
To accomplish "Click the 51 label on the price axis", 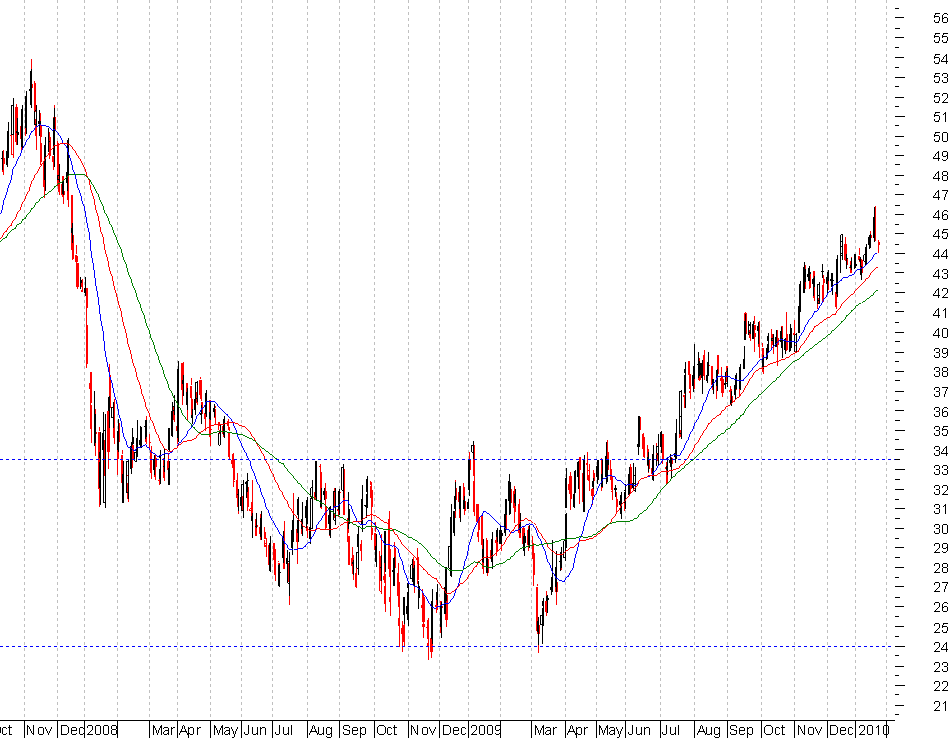I will tap(940, 117).
